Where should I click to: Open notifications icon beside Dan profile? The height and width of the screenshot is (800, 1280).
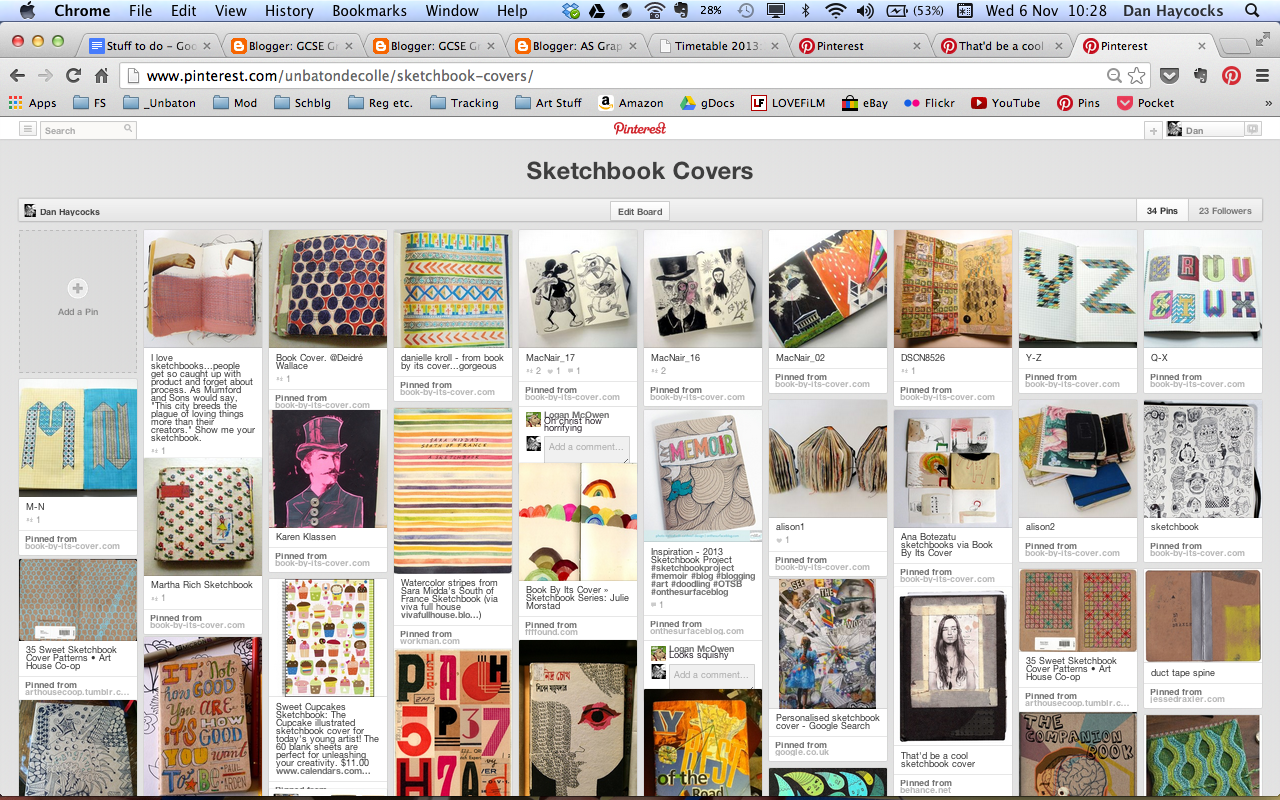(x=1253, y=130)
